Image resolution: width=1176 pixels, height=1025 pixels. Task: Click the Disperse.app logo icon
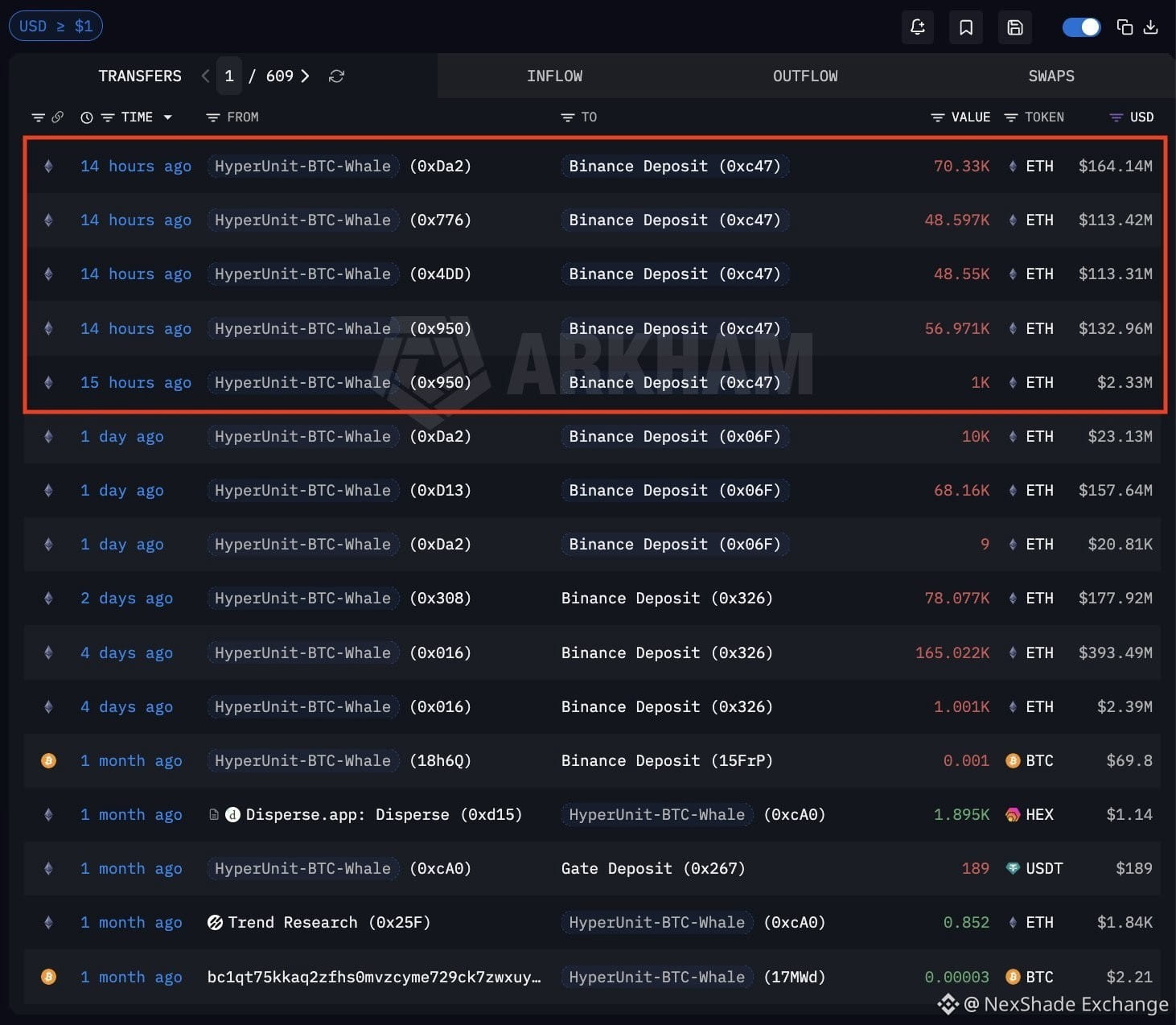point(232,814)
